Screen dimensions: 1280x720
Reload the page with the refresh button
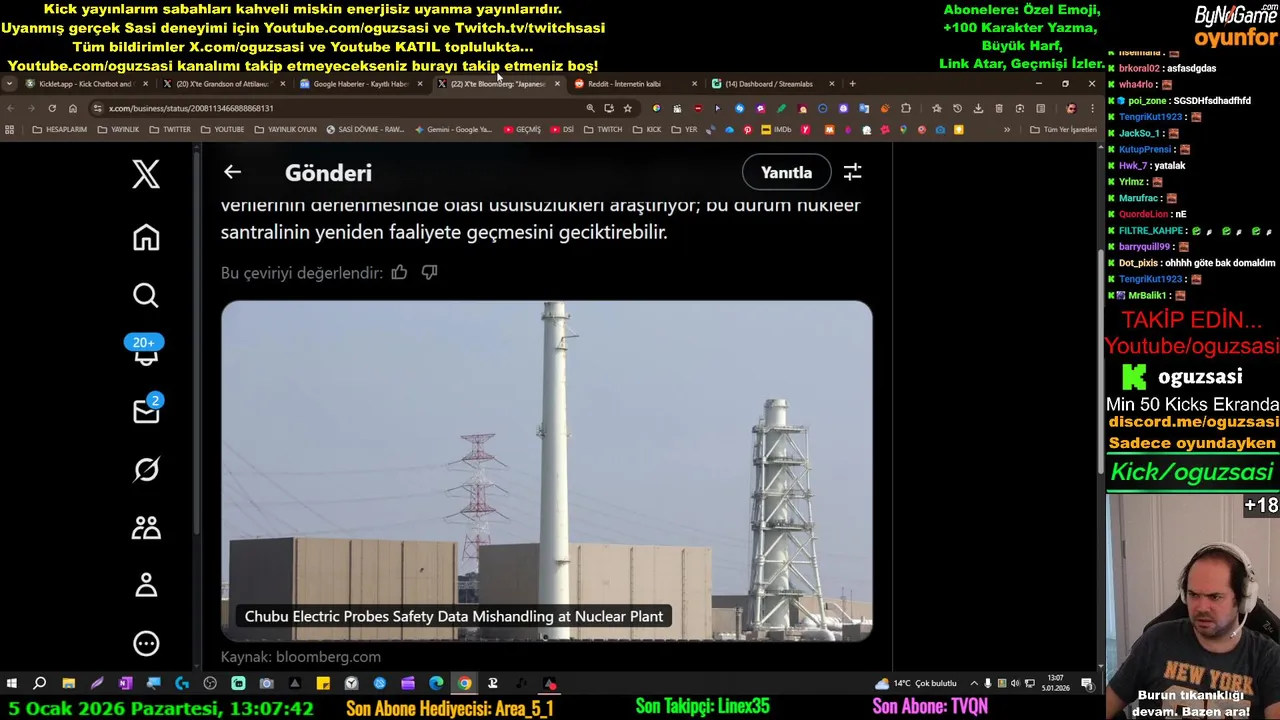tap(52, 108)
